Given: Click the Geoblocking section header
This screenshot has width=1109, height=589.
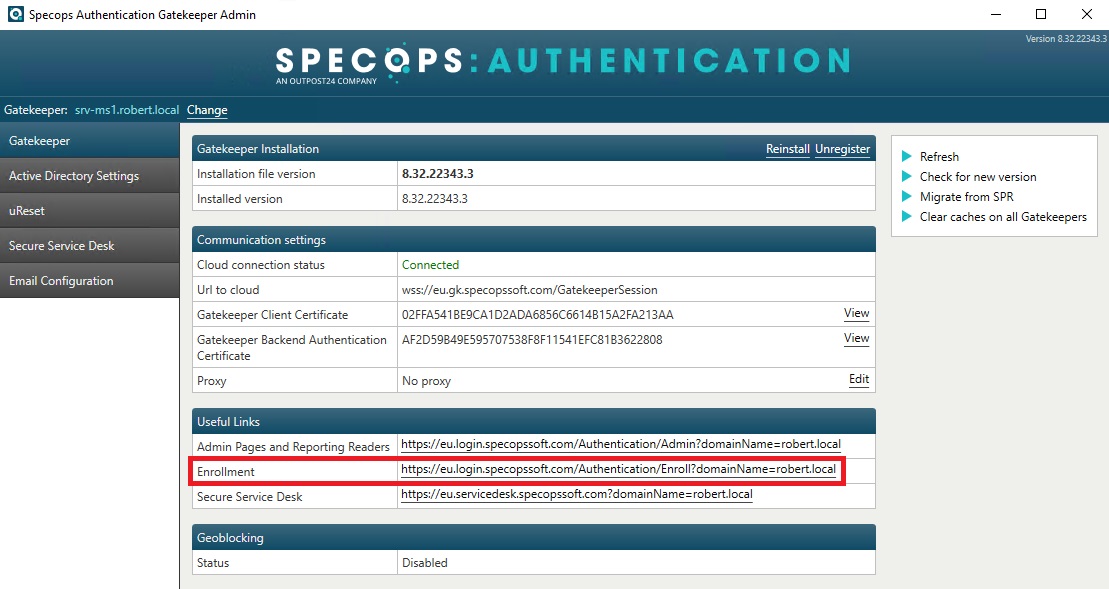Looking at the screenshot, I should click(x=534, y=537).
